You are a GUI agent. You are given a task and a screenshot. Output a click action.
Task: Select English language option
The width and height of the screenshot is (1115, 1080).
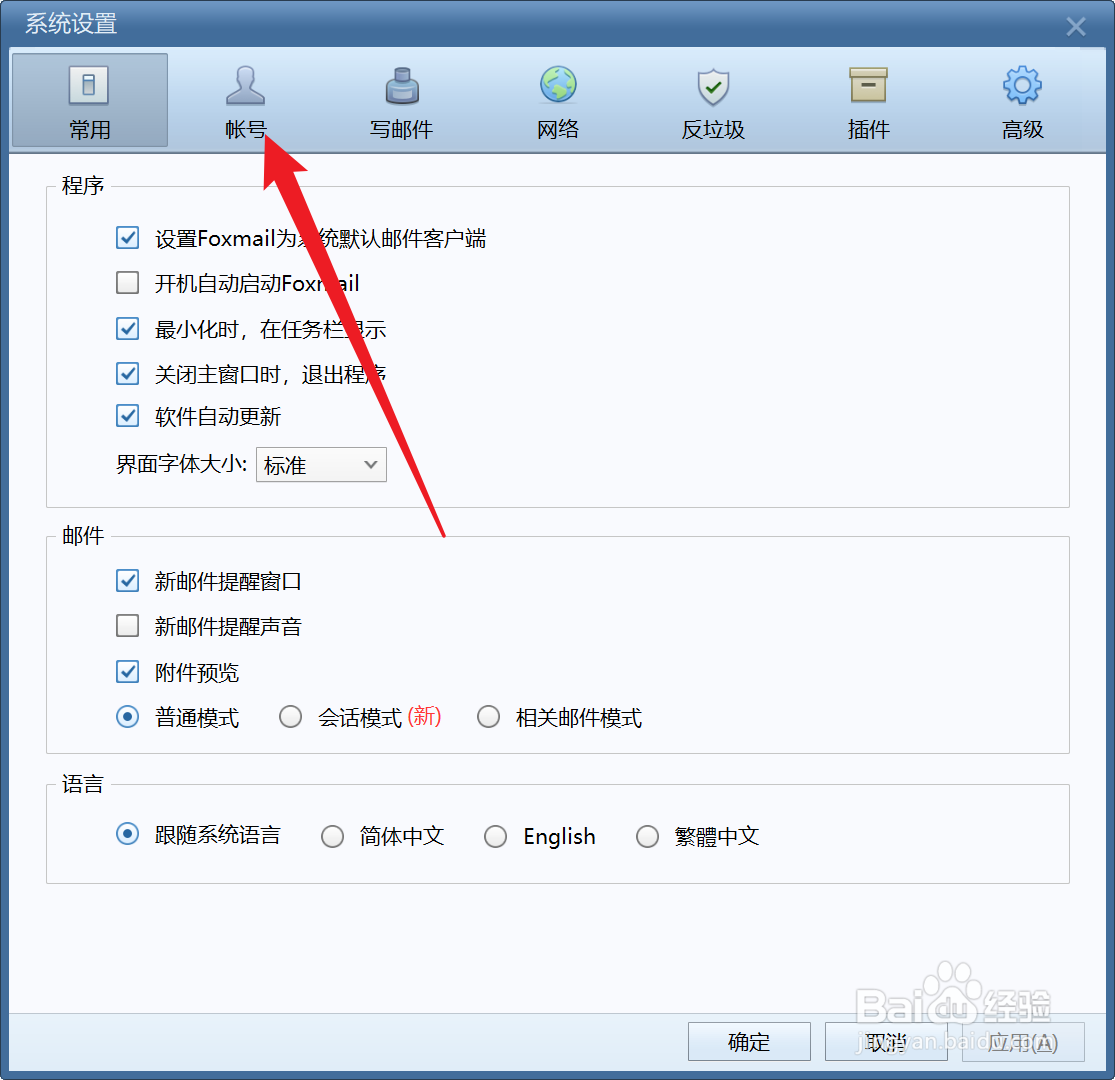point(495,837)
